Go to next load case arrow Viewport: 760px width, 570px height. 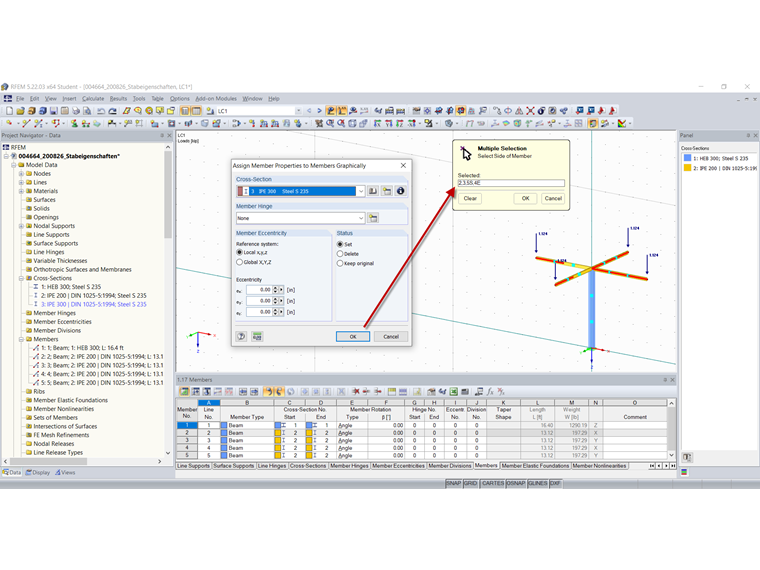319,111
